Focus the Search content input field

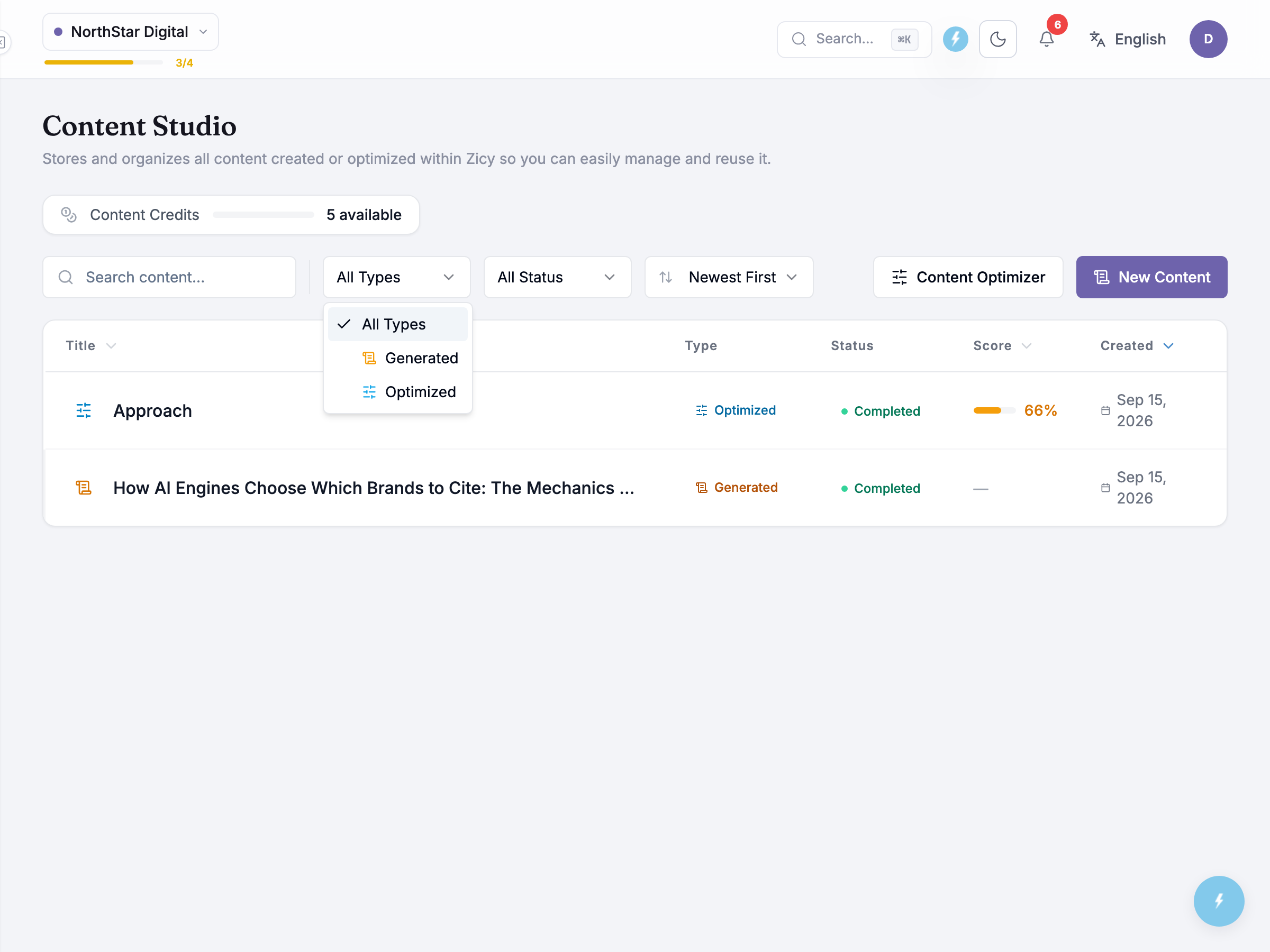[x=169, y=277]
